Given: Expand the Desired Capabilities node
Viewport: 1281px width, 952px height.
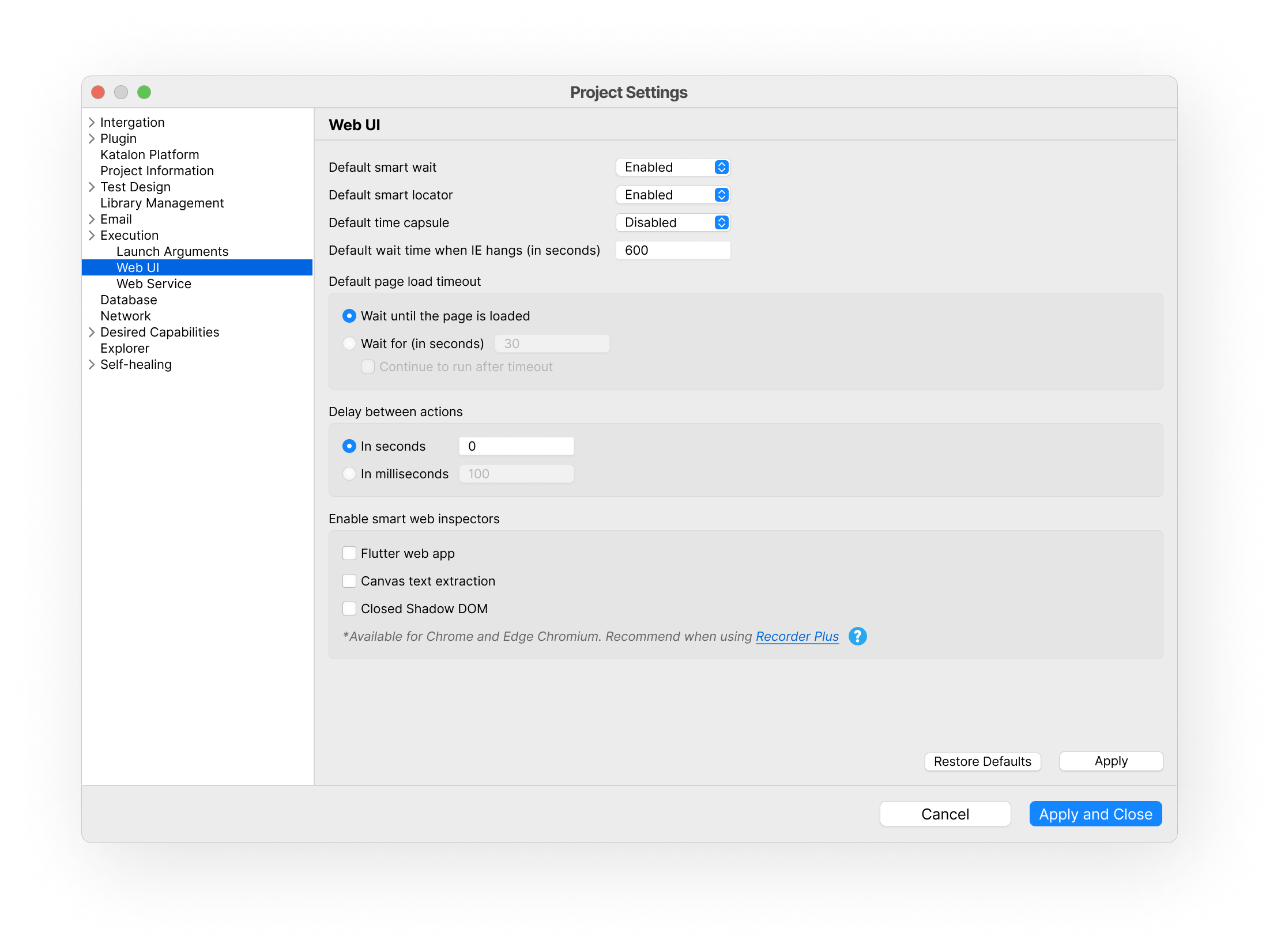Looking at the screenshot, I should point(92,332).
